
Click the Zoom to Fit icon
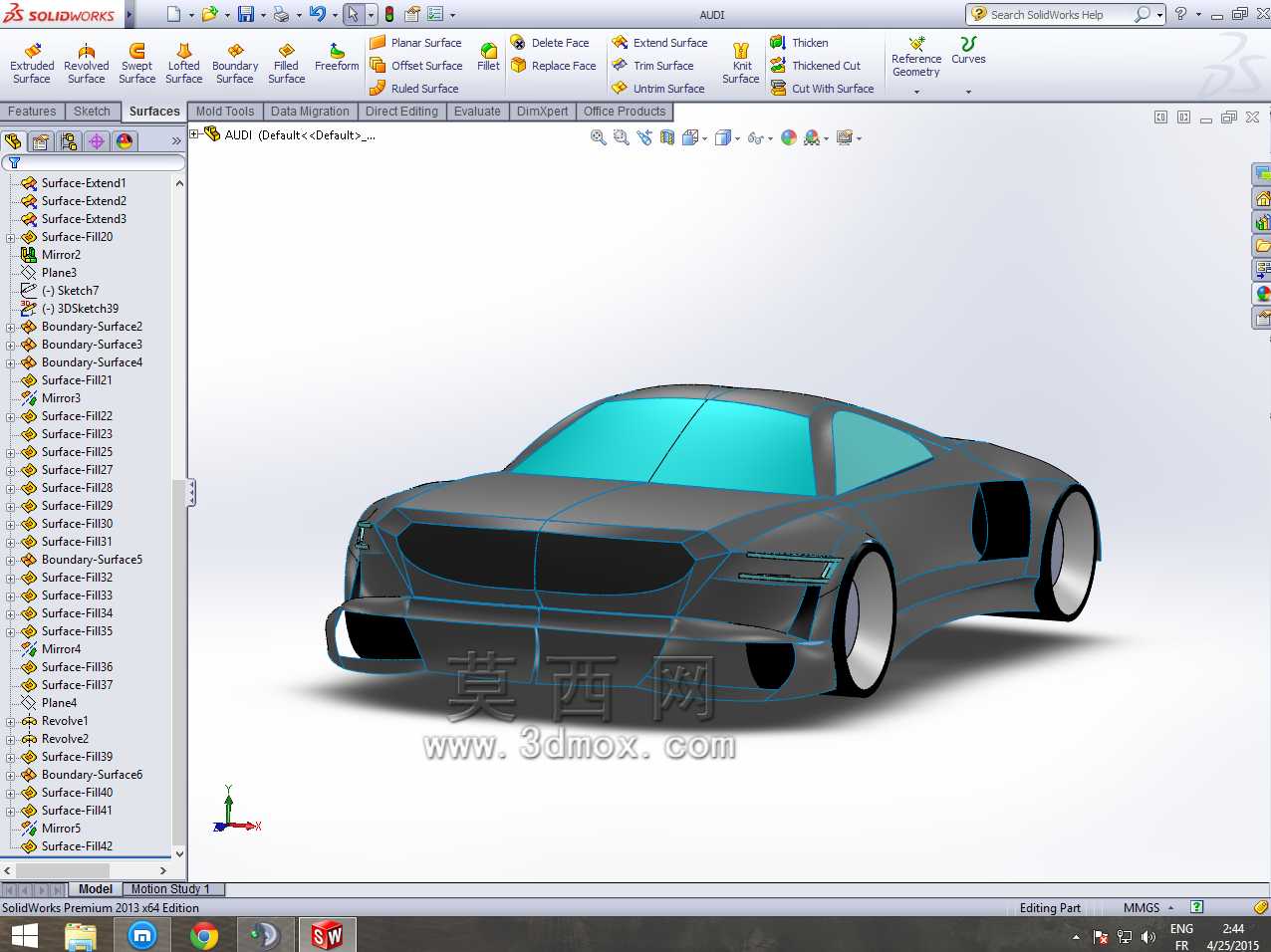(x=599, y=138)
